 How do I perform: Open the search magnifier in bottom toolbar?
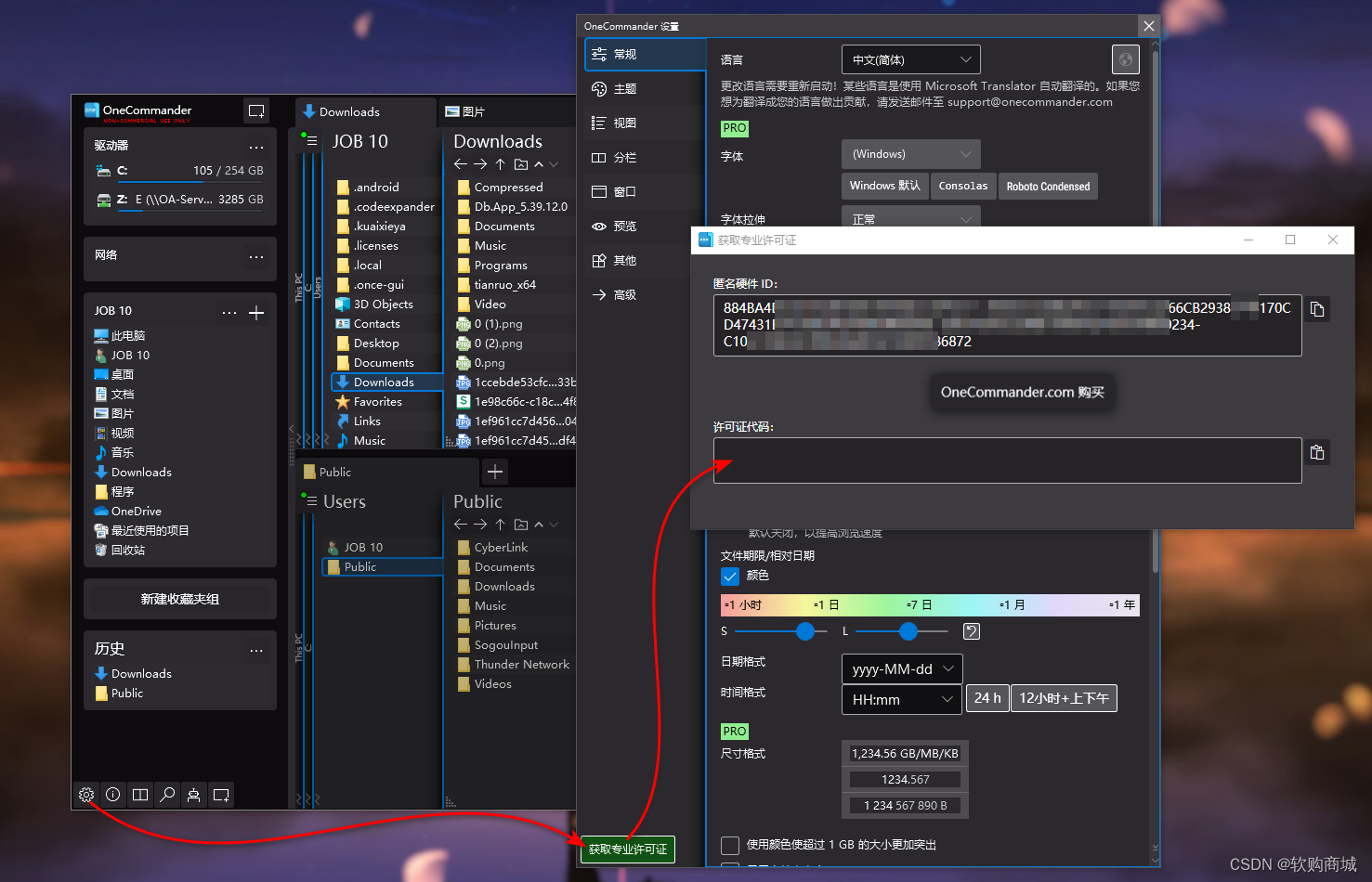pyautogui.click(x=167, y=795)
